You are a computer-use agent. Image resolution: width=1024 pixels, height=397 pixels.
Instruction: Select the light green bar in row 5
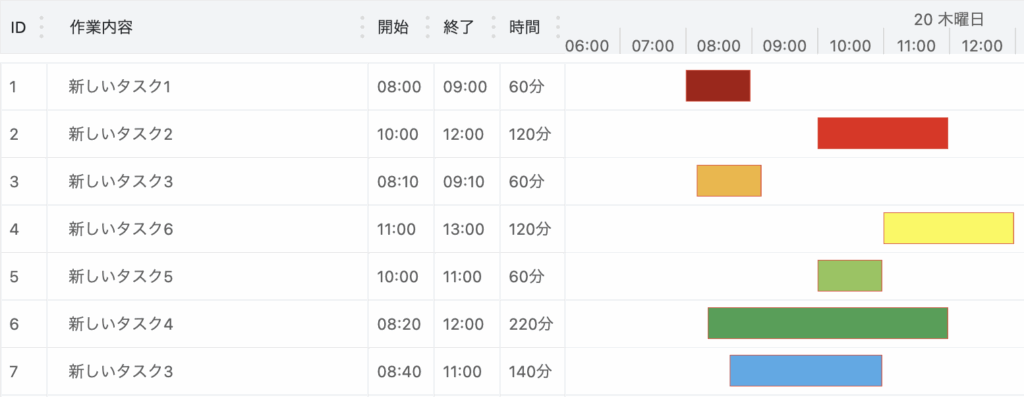click(x=850, y=276)
